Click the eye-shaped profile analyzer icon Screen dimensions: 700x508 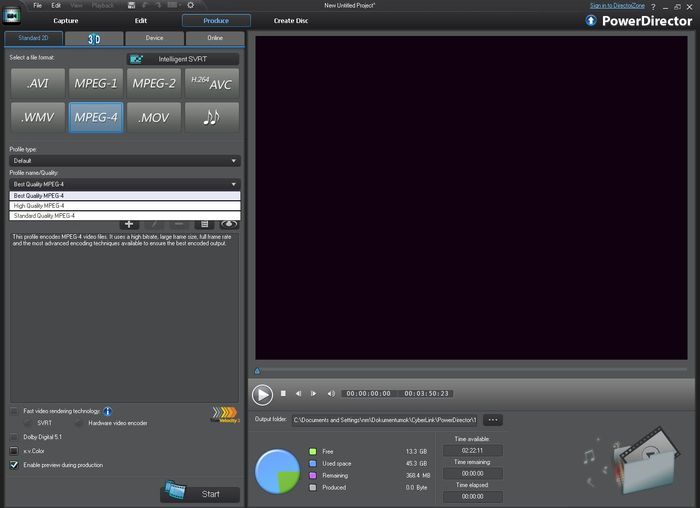[x=229, y=224]
